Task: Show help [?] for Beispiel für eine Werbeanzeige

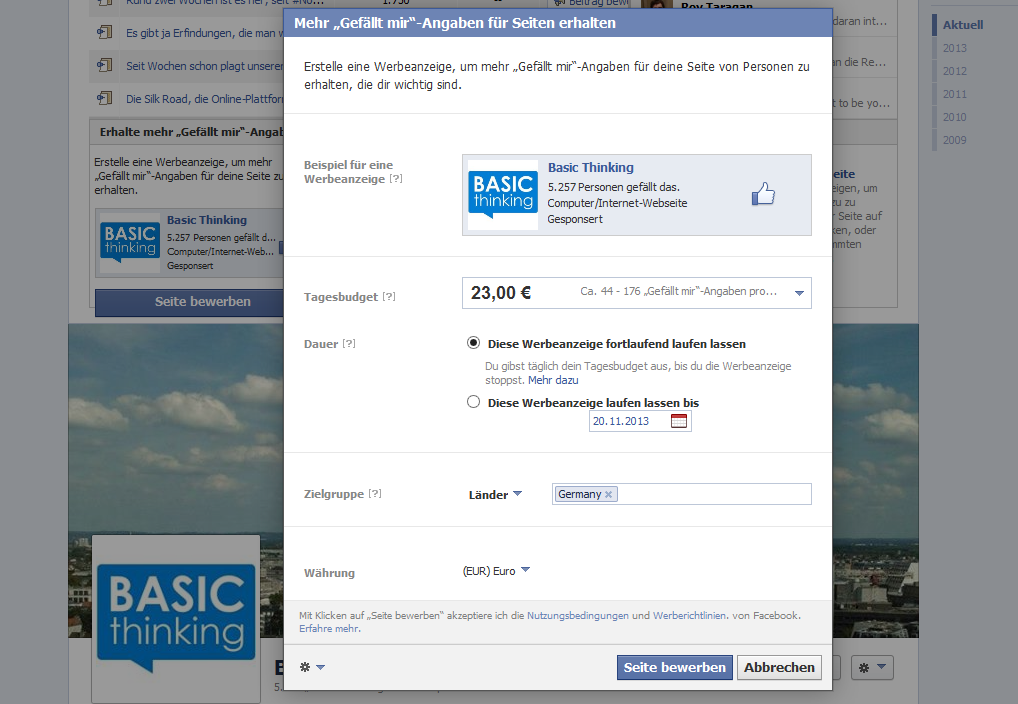Action: [396, 179]
